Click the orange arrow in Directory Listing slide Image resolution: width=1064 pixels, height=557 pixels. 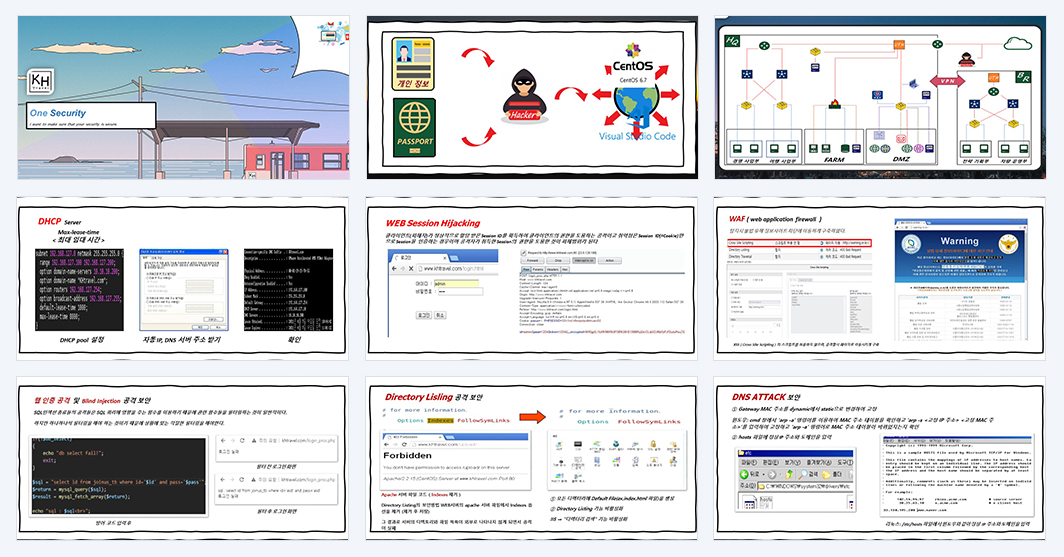coord(532,417)
